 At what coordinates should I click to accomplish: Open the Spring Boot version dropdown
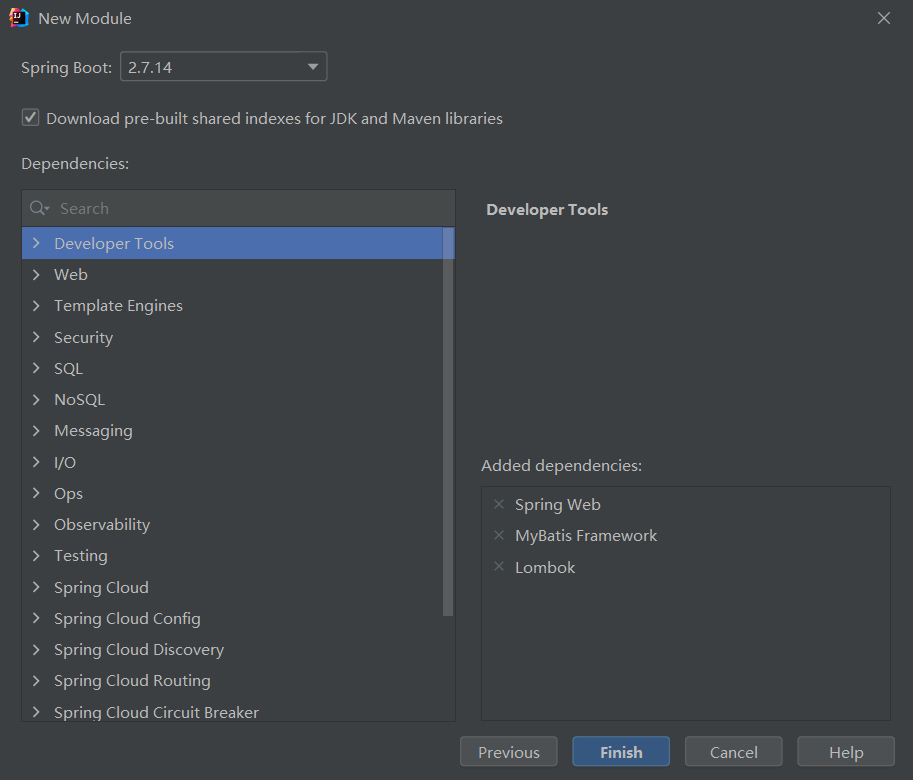[224, 66]
